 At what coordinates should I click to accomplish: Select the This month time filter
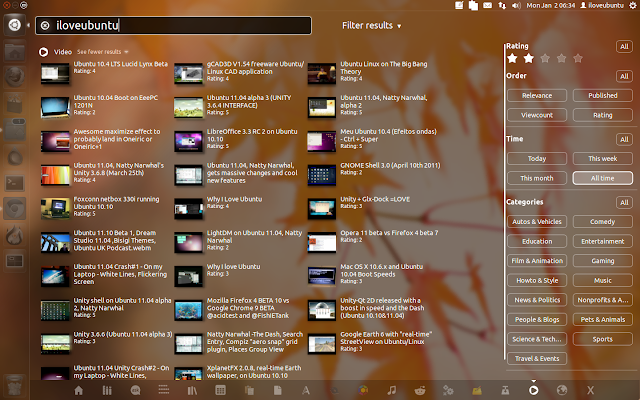537,178
